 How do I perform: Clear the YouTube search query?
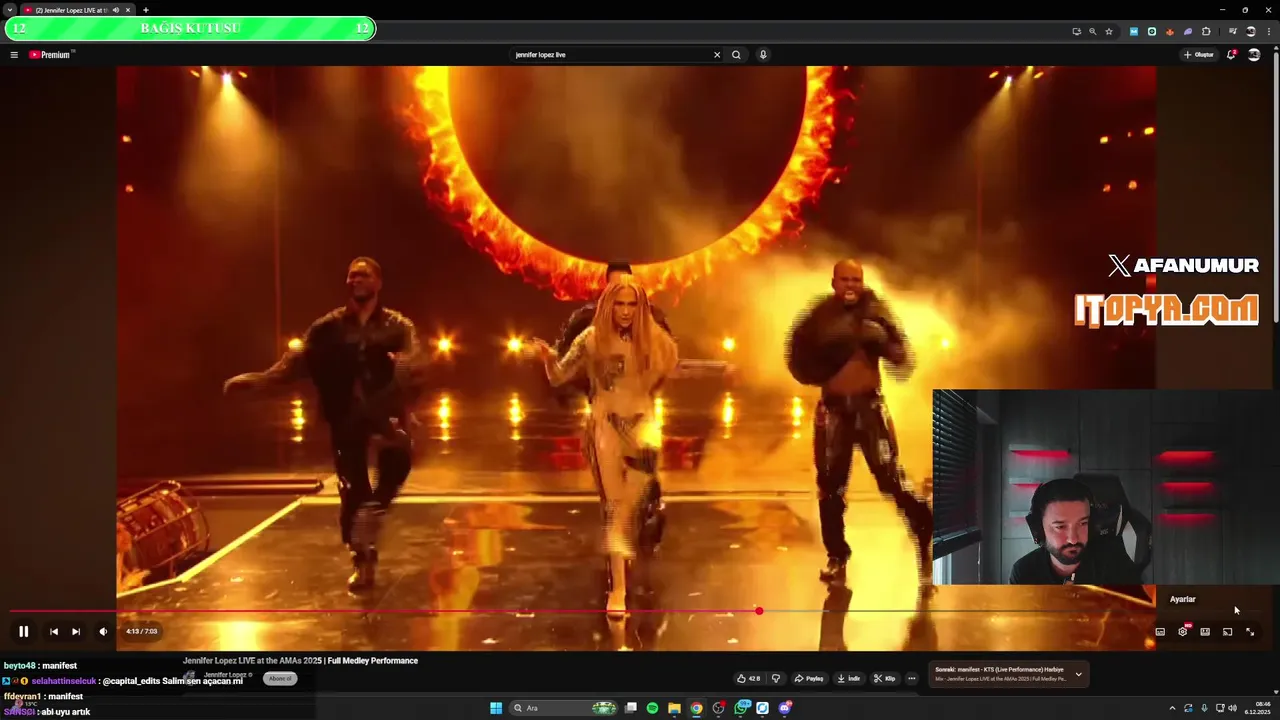click(716, 55)
